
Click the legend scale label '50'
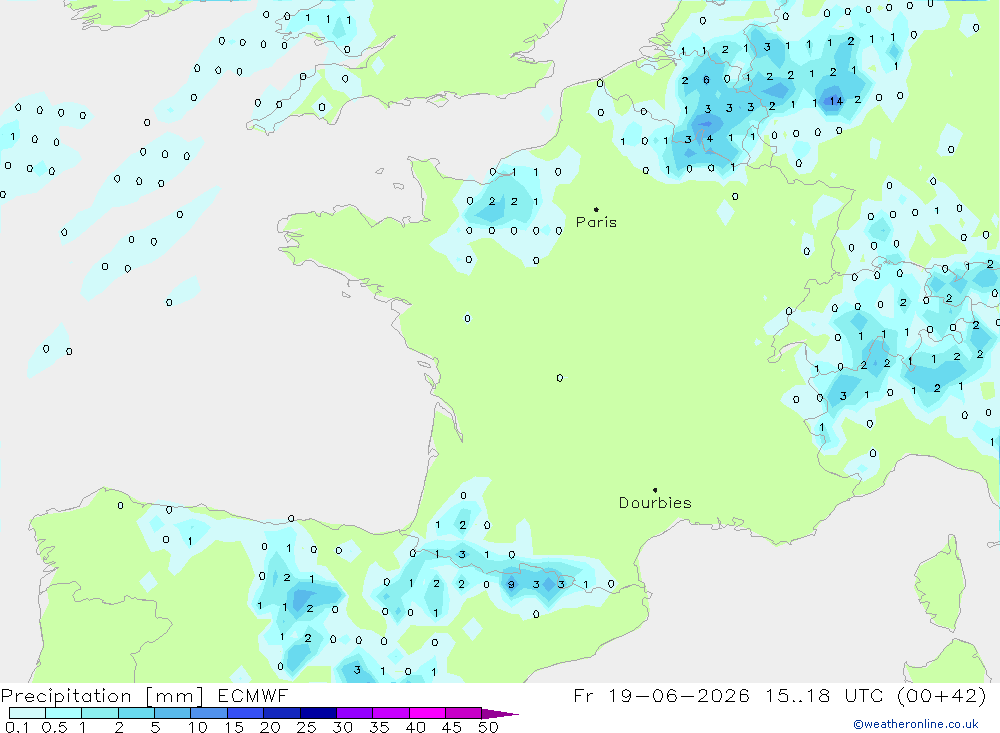[488, 727]
